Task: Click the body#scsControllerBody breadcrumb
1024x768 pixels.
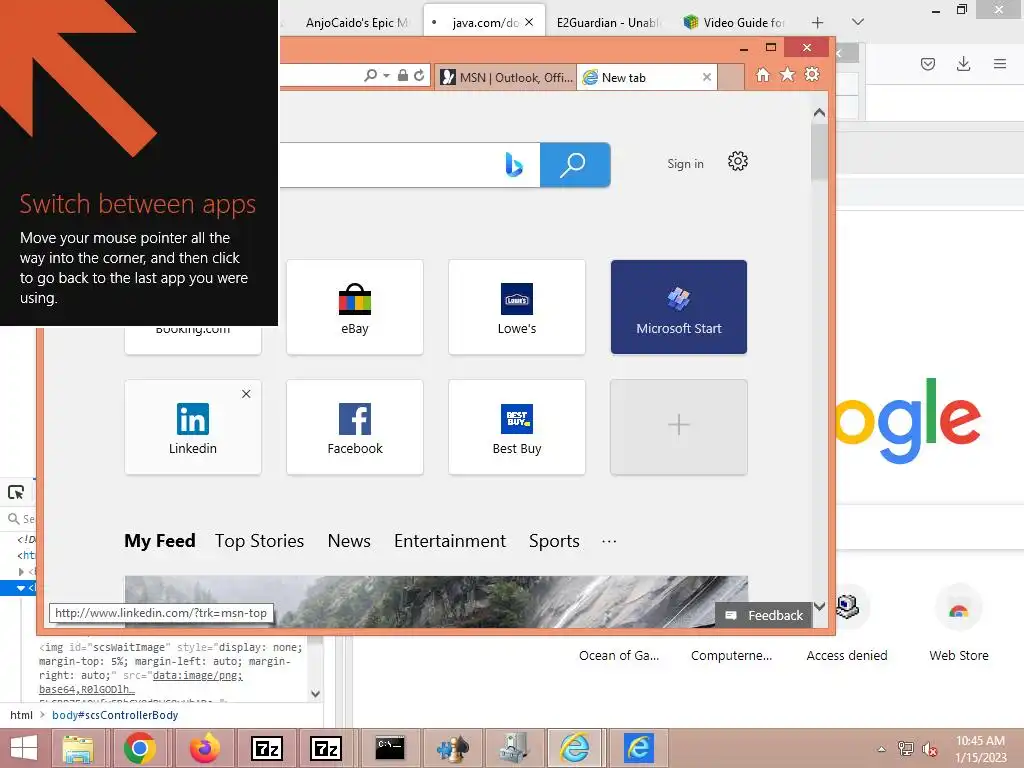Action: coord(115,715)
